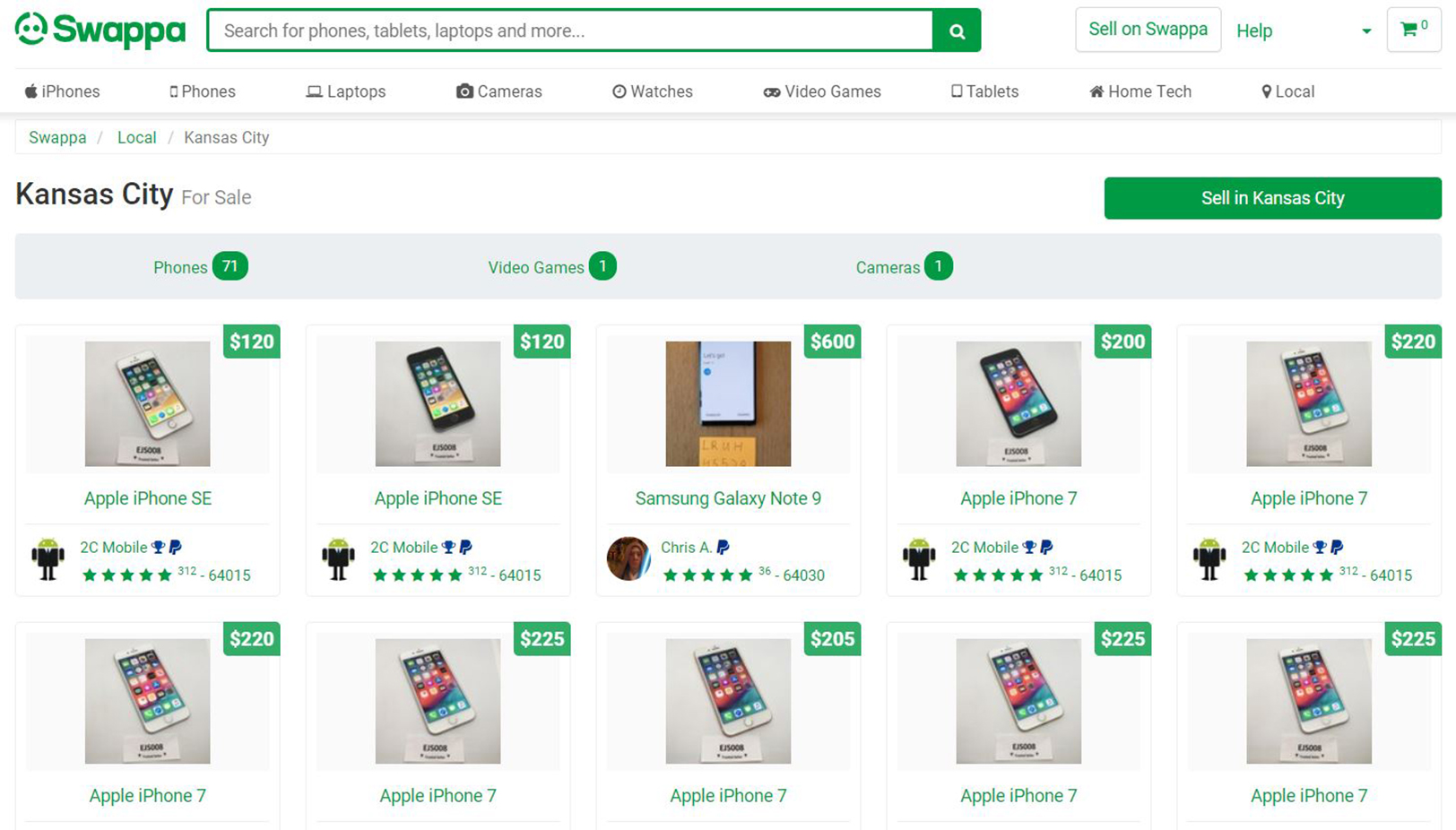Open the iPhones category
The width and height of the screenshot is (1456, 830).
[62, 91]
